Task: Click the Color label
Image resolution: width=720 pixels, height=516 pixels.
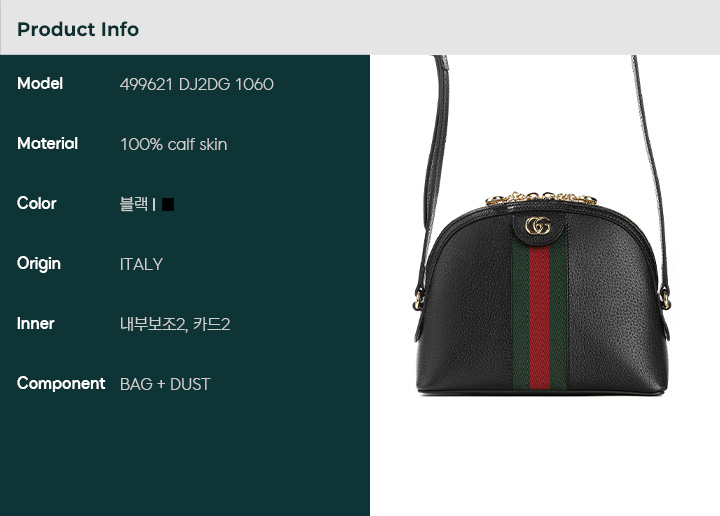Action: (x=37, y=203)
